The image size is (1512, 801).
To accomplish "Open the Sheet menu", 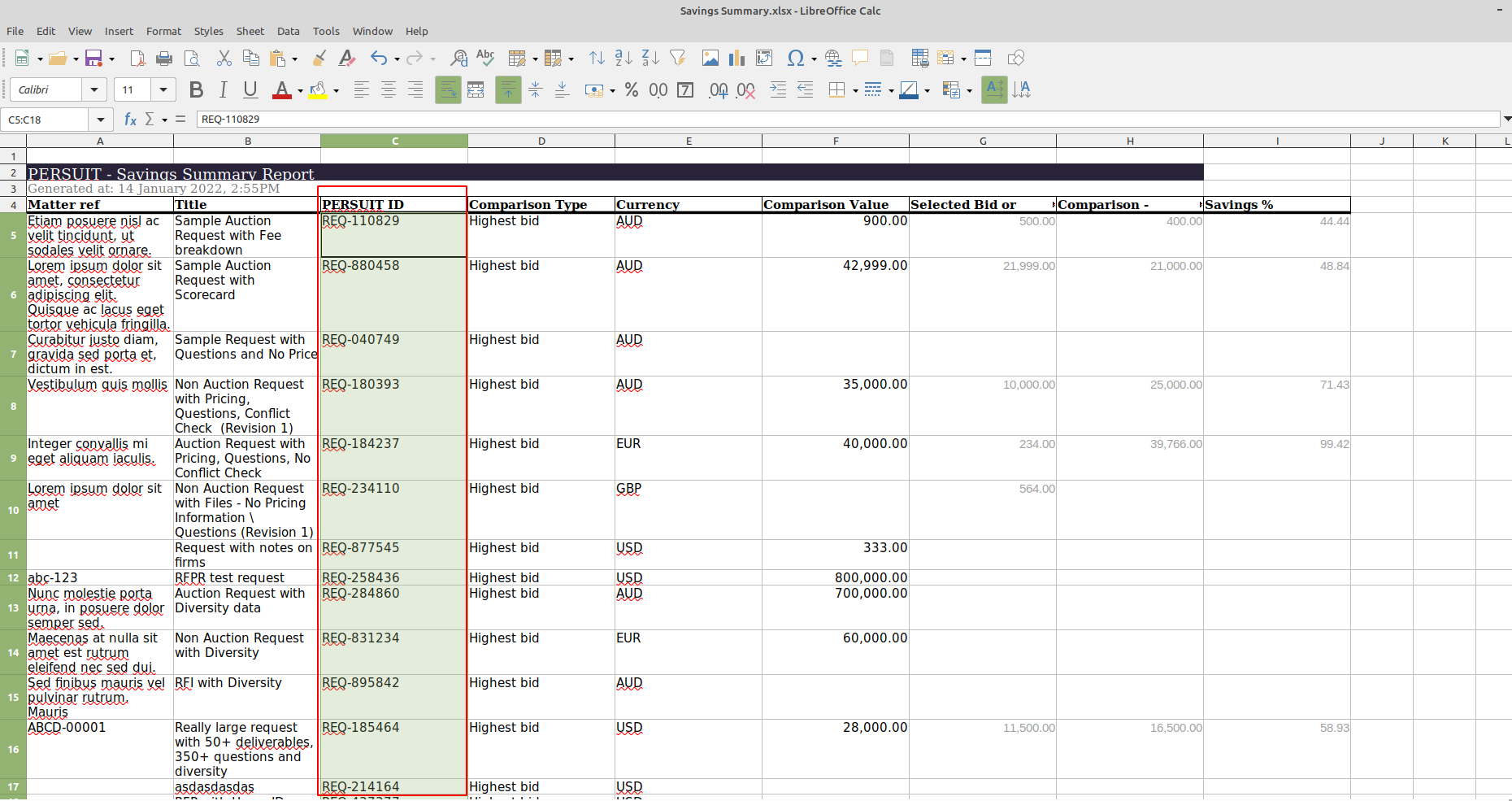I will (250, 31).
